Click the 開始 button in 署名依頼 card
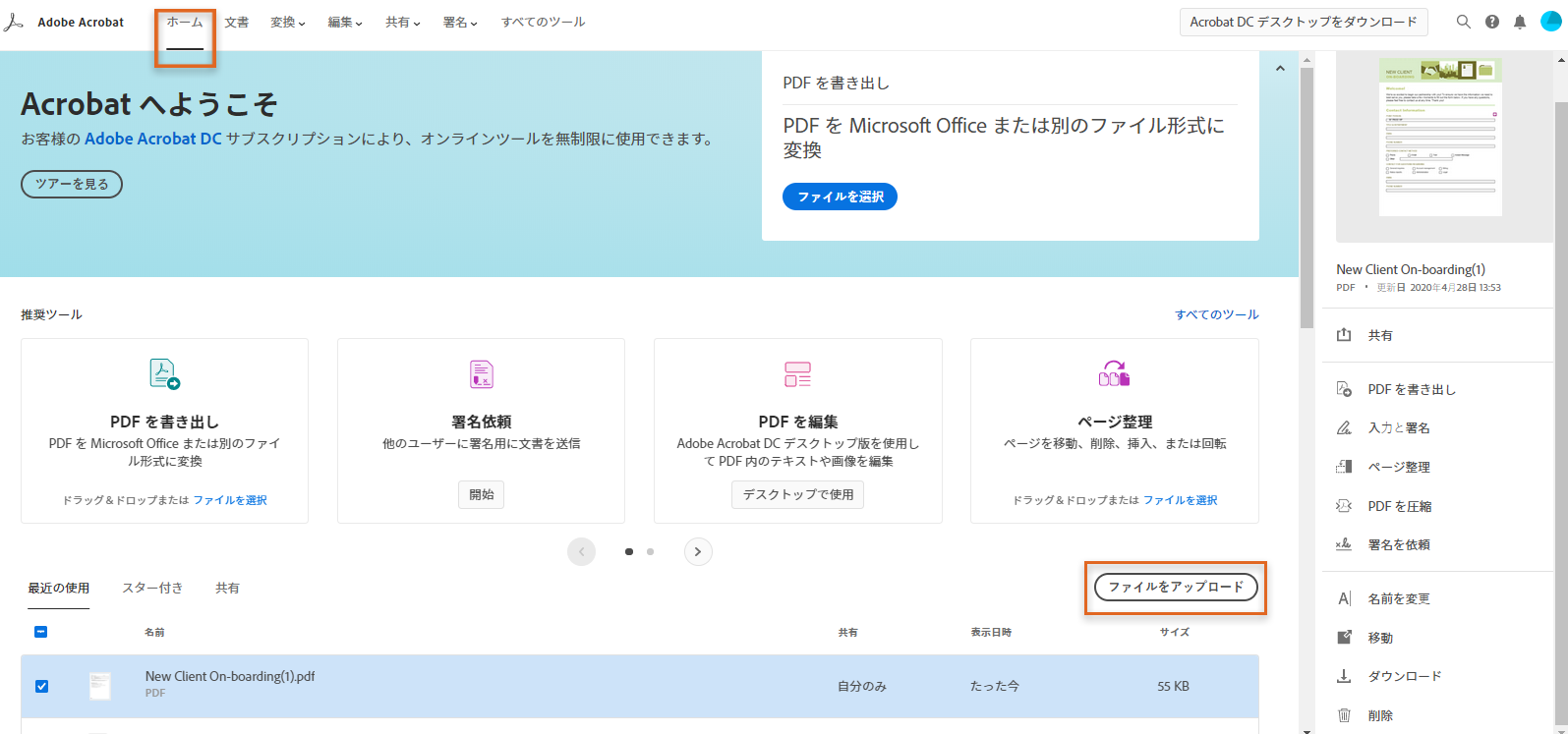Viewport: 1568px width, 734px height. pos(482,494)
